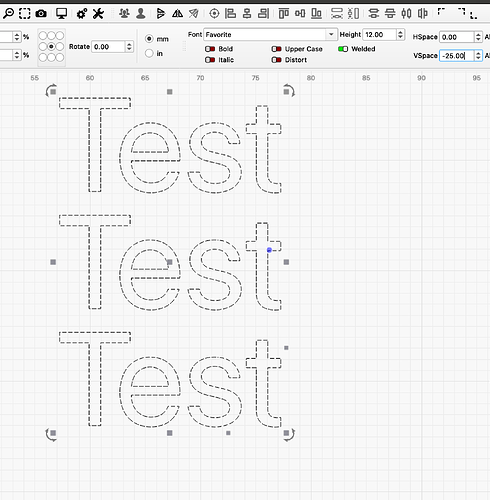The height and width of the screenshot is (500, 490).
Task: Open the preview monitor icon
Action: [61, 14]
